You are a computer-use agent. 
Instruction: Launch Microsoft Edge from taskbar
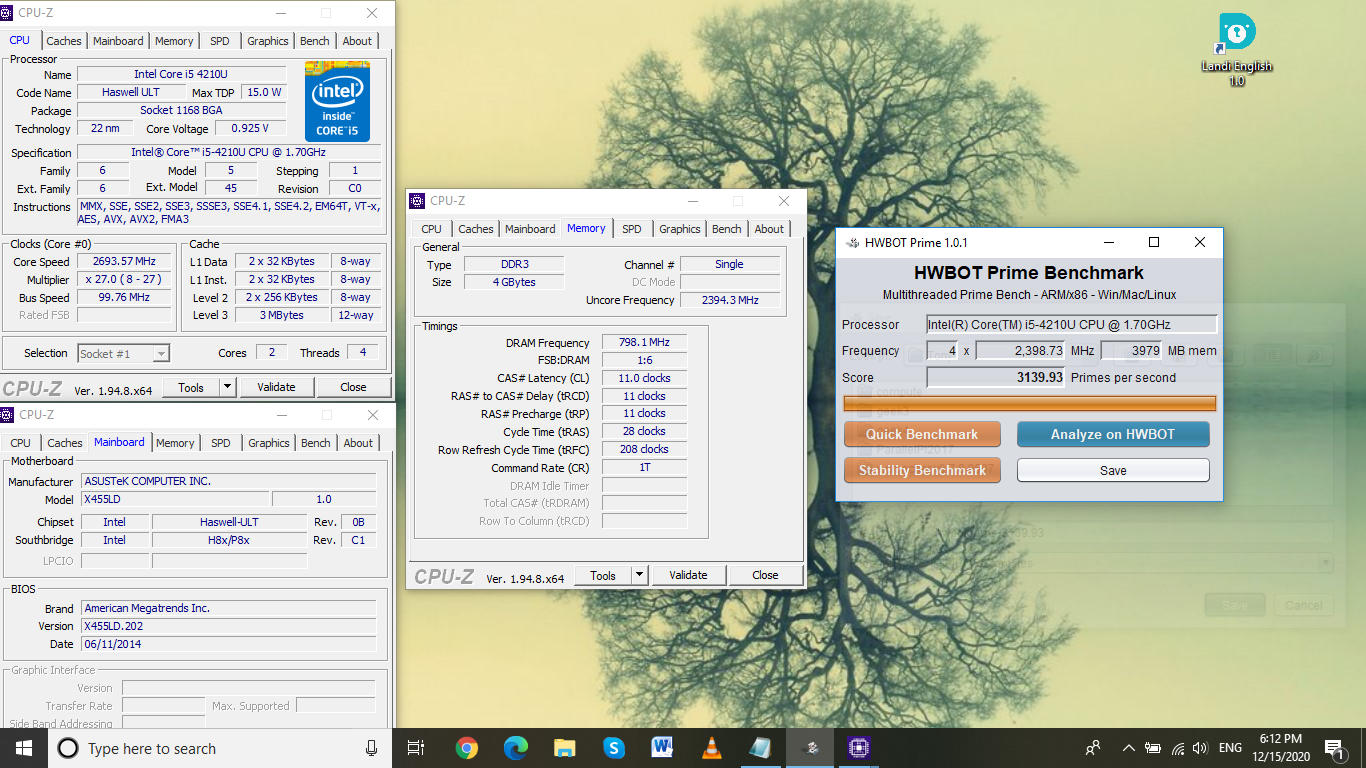click(516, 748)
